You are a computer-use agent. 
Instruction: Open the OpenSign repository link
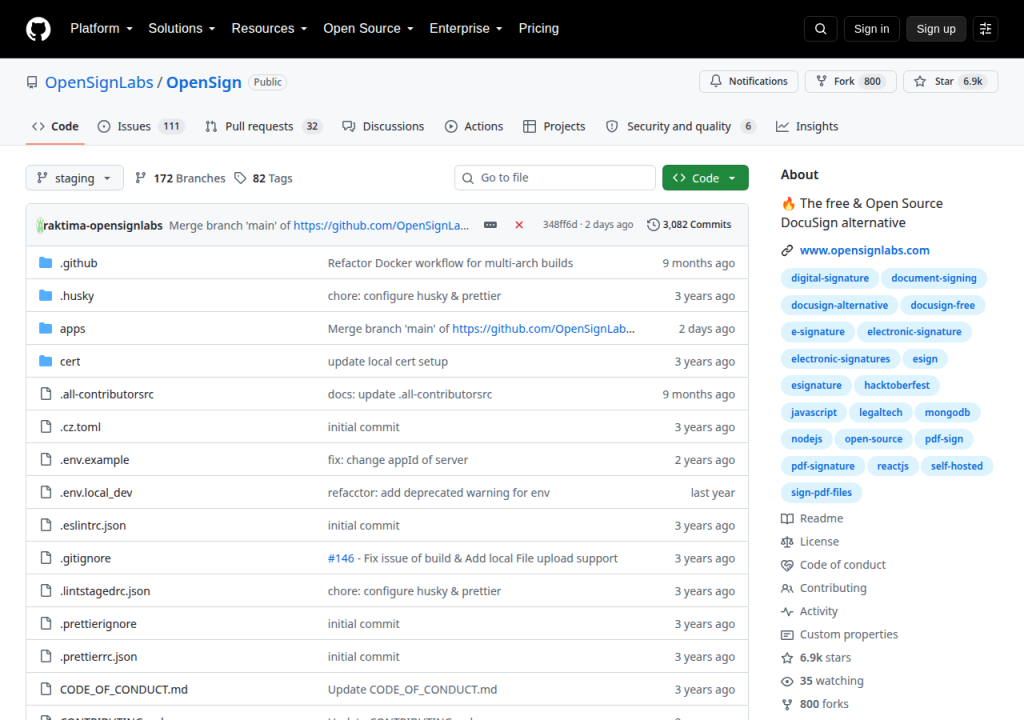(x=204, y=82)
